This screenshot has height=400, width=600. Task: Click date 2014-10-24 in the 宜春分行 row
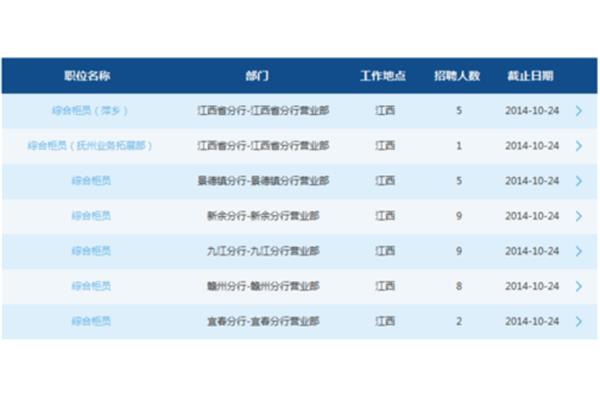pyautogui.click(x=532, y=321)
